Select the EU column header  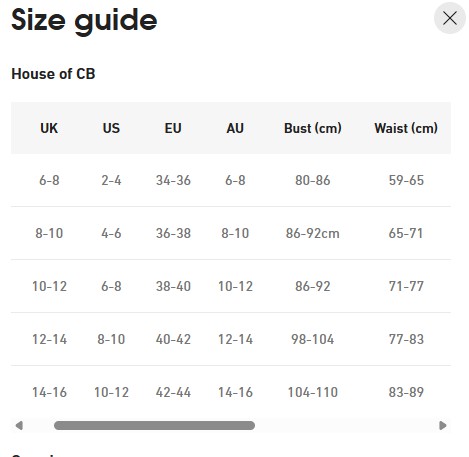pyautogui.click(x=173, y=128)
